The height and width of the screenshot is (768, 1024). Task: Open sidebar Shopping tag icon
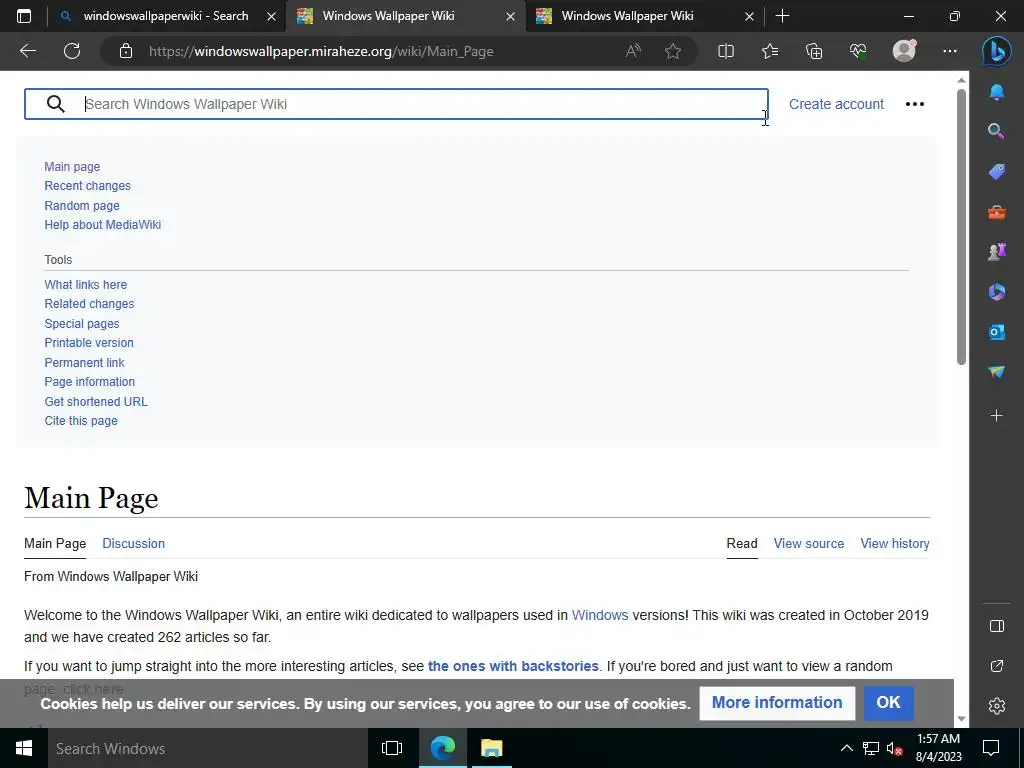[997, 172]
